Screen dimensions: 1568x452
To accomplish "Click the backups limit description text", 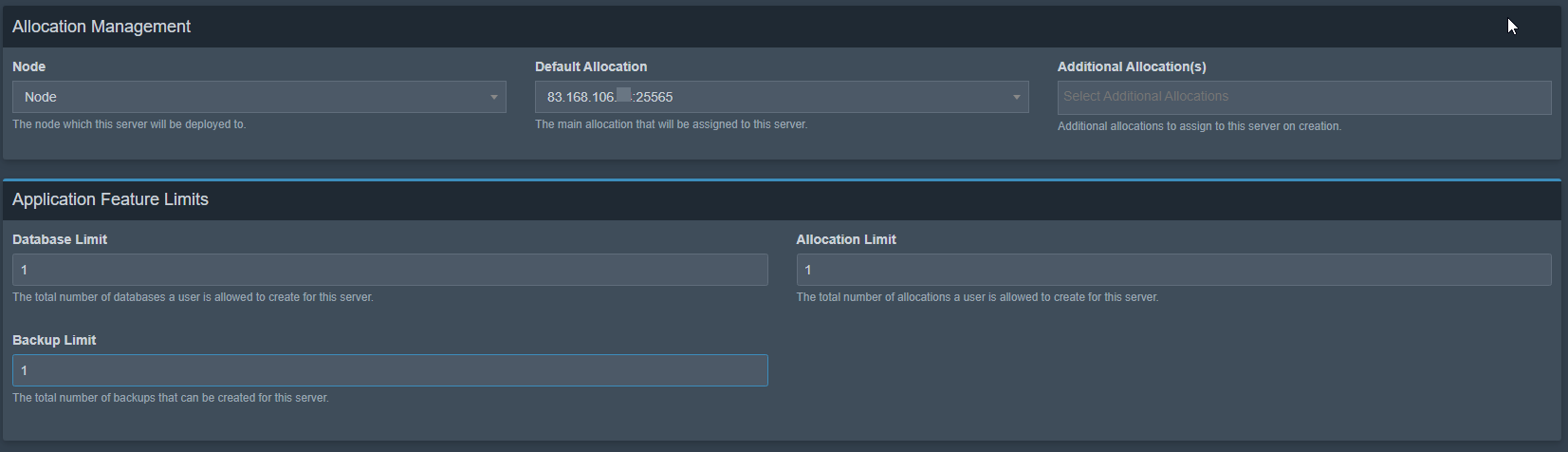I will [x=170, y=398].
